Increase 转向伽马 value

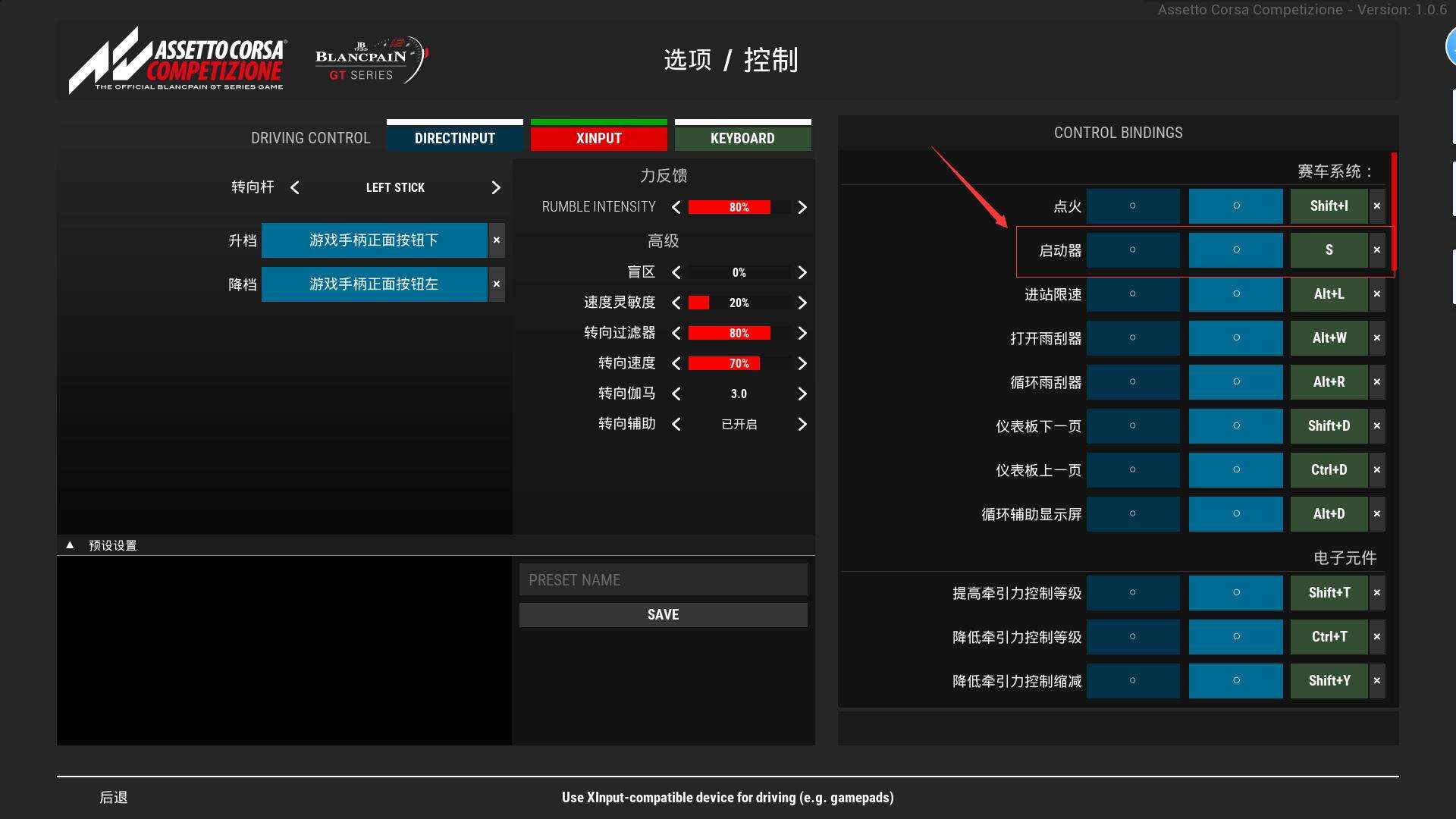point(802,394)
